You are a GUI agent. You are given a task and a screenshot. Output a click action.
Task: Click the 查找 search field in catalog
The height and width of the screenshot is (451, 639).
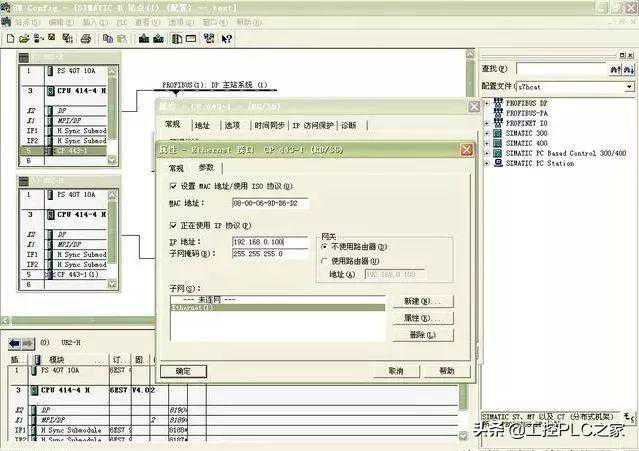(x=562, y=70)
